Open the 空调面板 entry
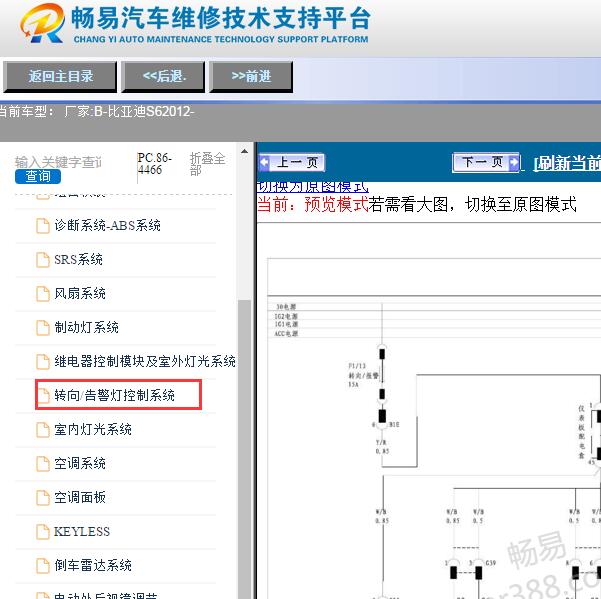This screenshot has width=601, height=599. pos(80,497)
